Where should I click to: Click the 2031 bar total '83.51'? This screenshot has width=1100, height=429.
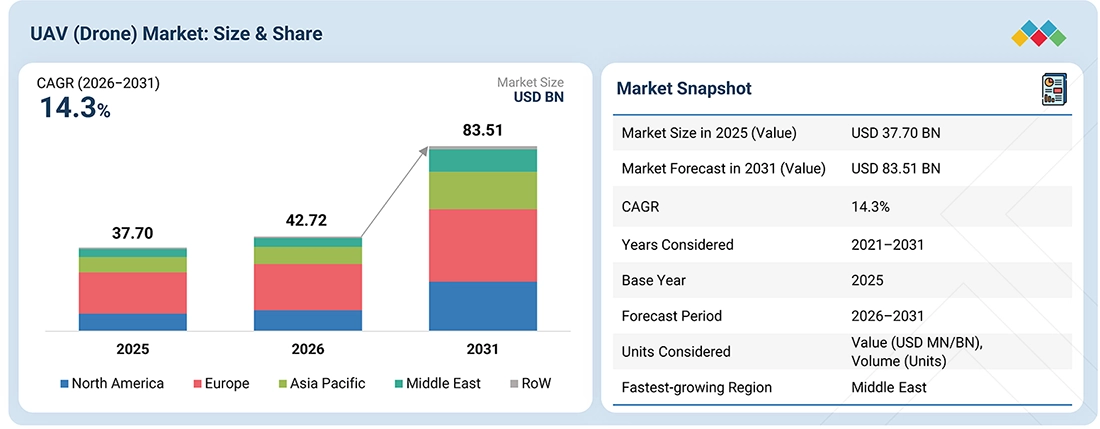pos(483,130)
